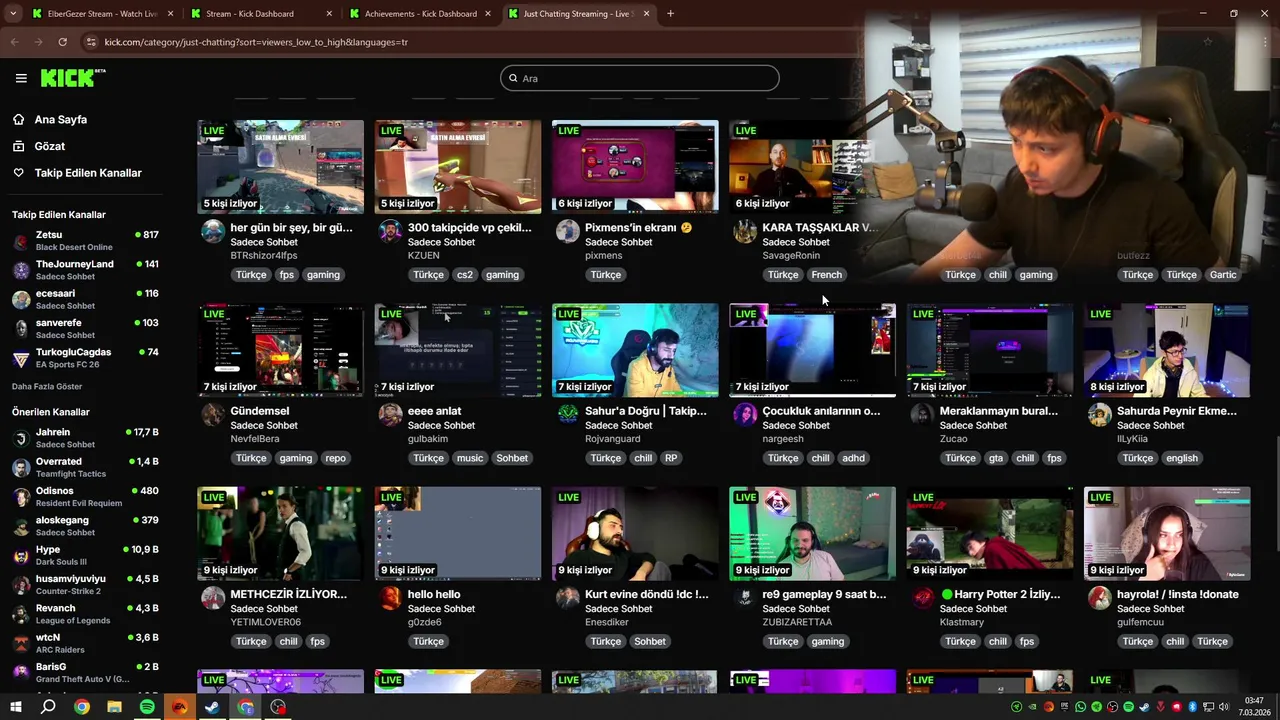Switch to Stream - Kick Dashboard tab
The image size is (1280, 720).
coord(260,14)
